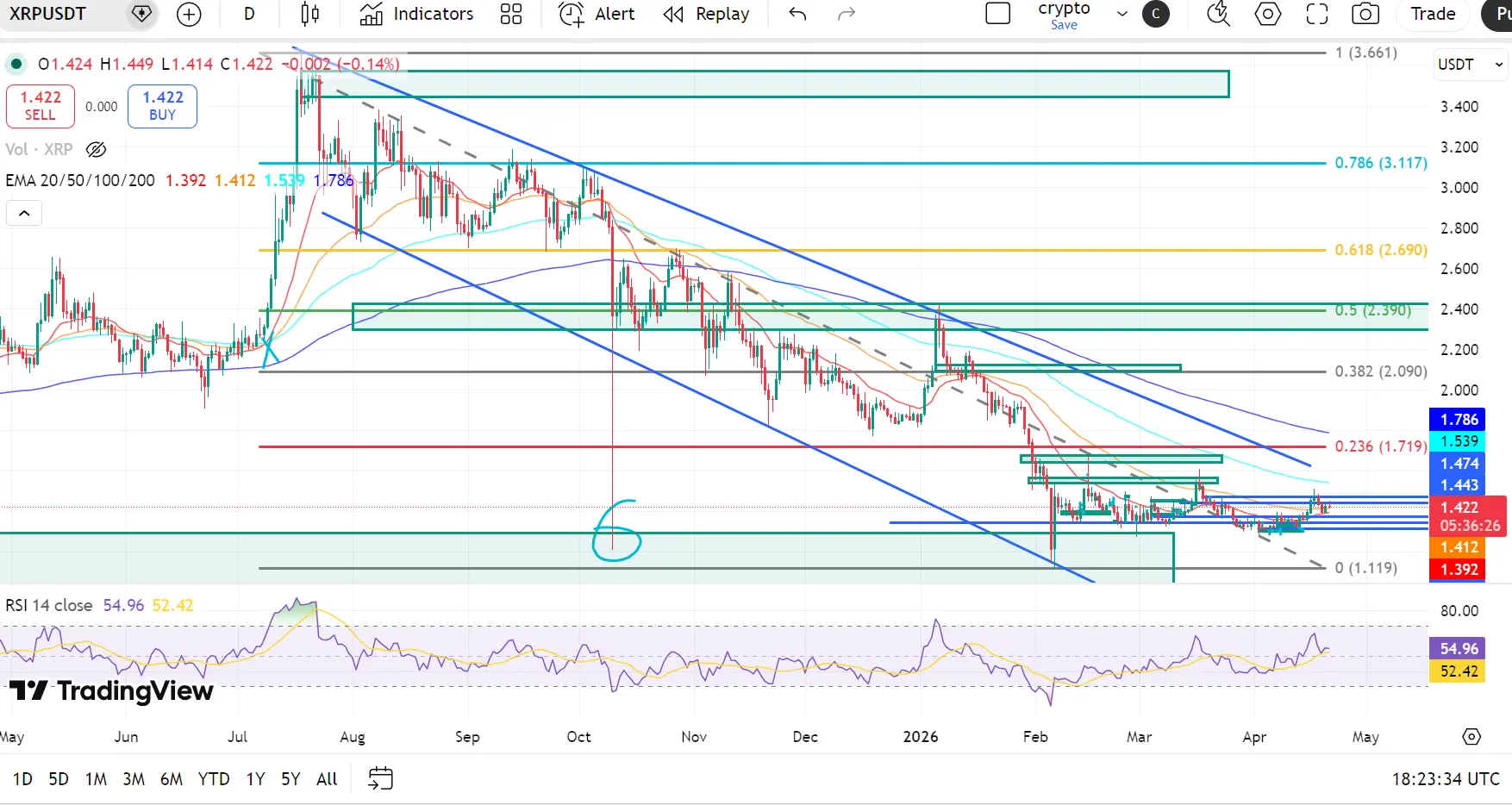Select the 0.786 (3.117) Fibonacci level label
1512x805 pixels.
(x=1381, y=163)
